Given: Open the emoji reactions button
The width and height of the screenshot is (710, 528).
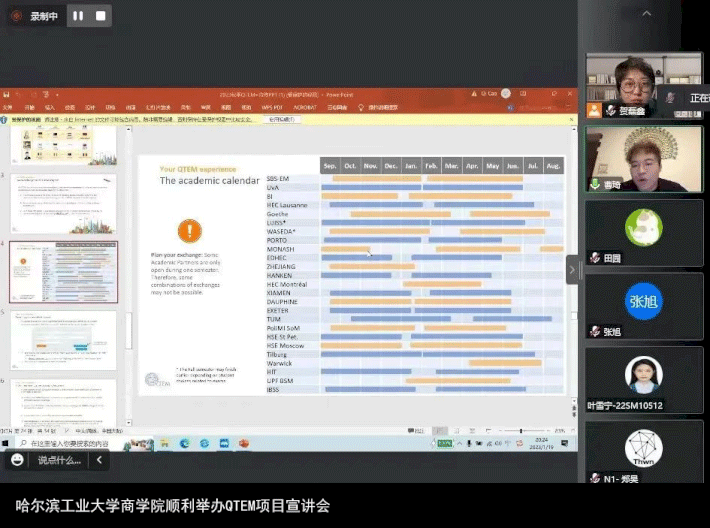Looking at the screenshot, I should [17, 460].
